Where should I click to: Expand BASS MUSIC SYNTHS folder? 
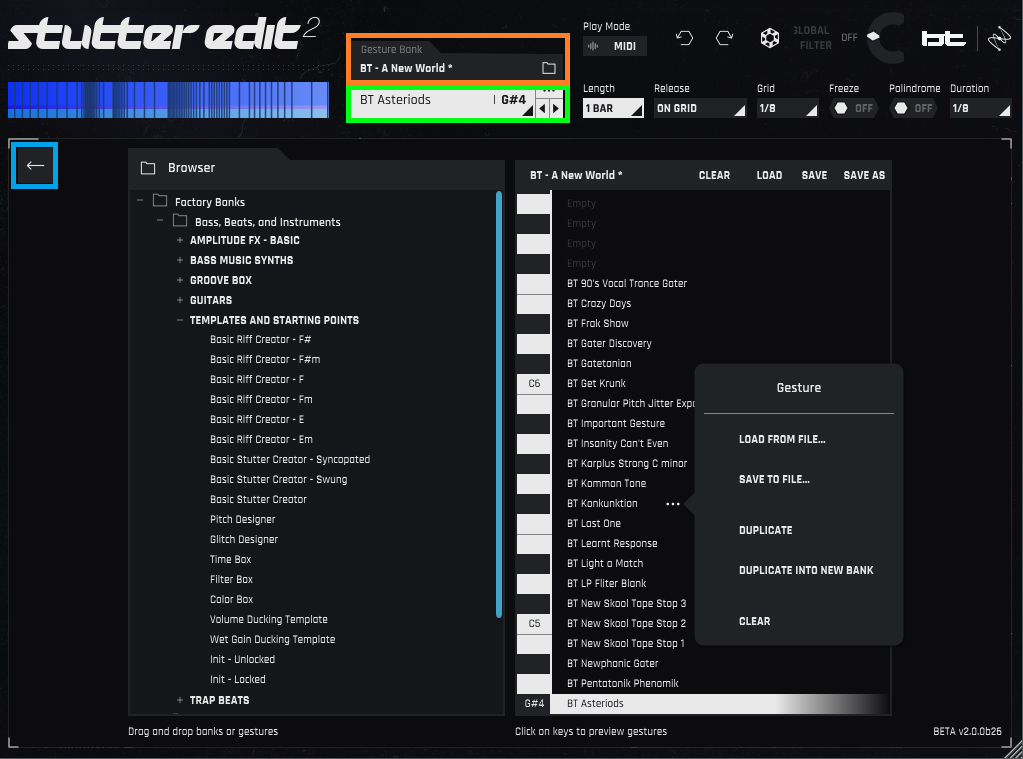coord(179,260)
